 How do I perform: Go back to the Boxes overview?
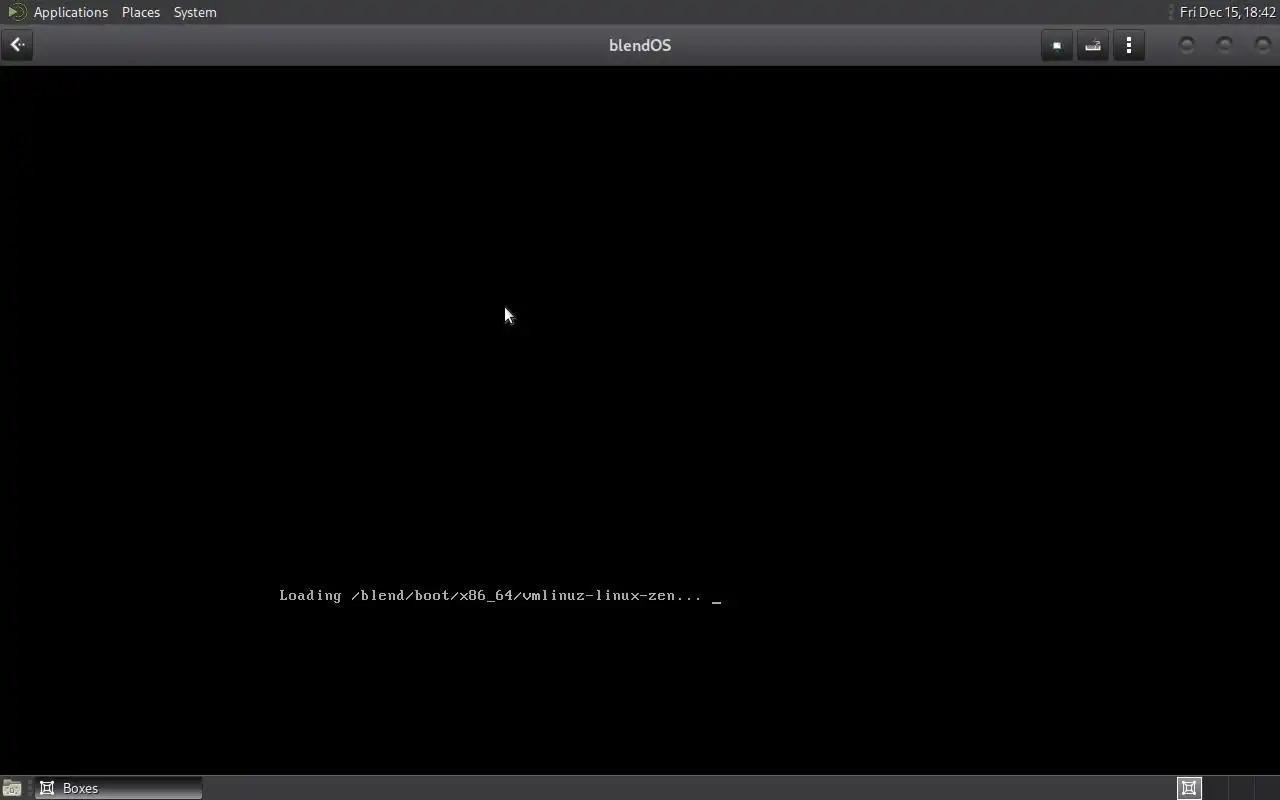(x=17, y=45)
